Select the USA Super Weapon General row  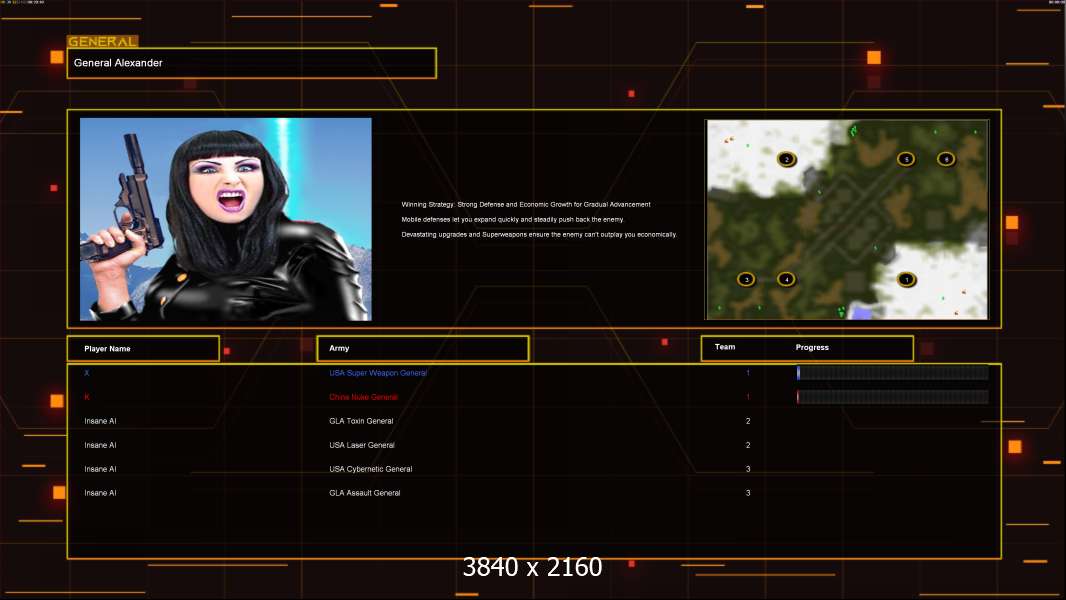(x=534, y=373)
